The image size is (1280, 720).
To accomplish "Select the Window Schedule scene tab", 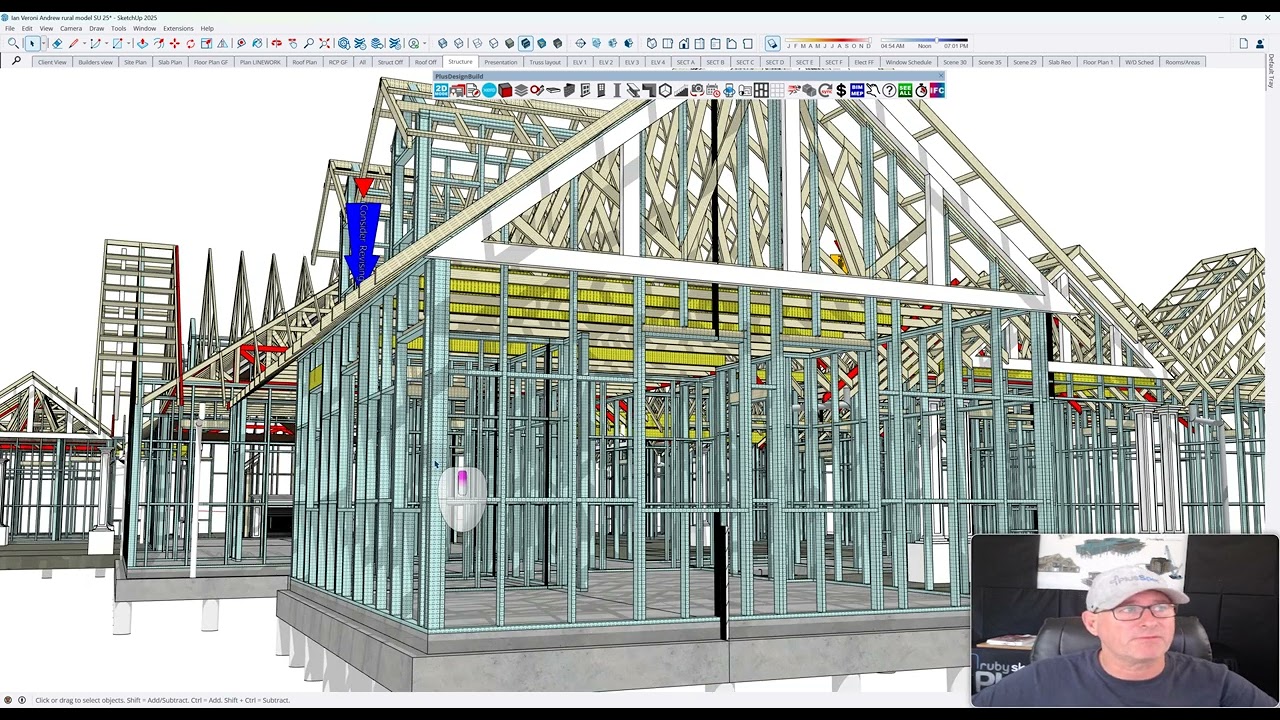I will click(x=908, y=62).
